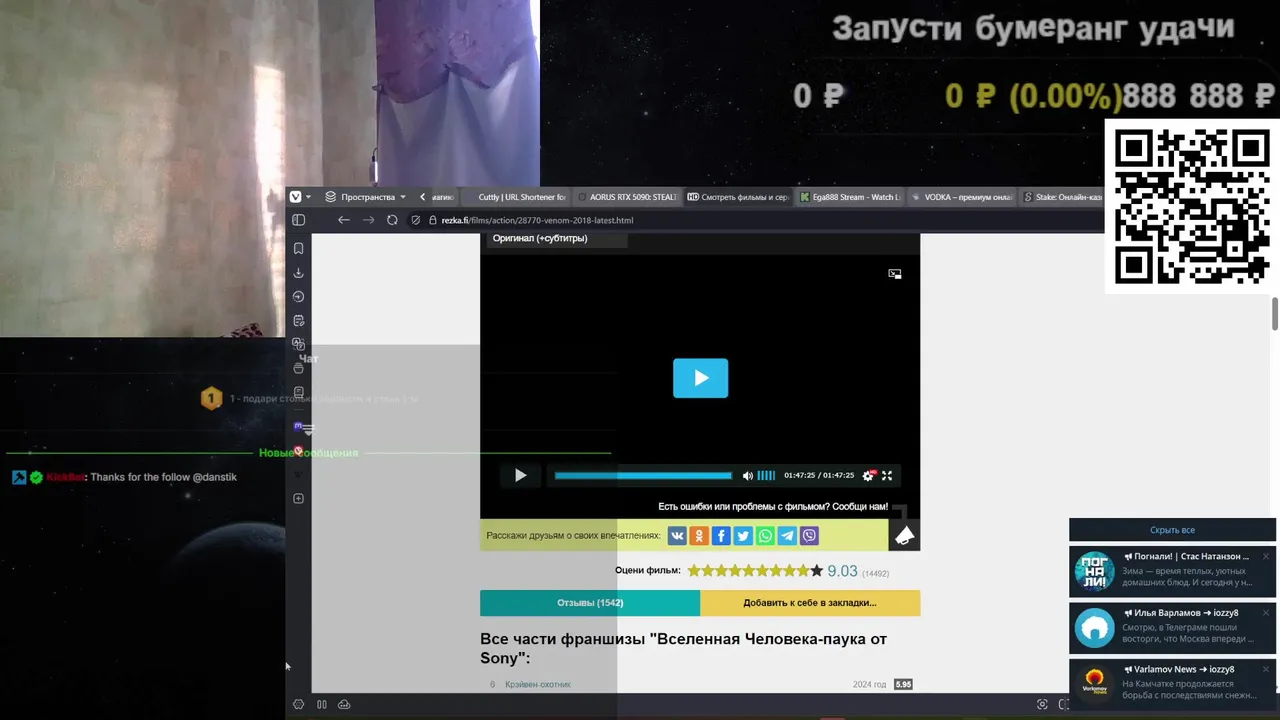Open the Notes panel icon
The image size is (1280, 720).
298,321
